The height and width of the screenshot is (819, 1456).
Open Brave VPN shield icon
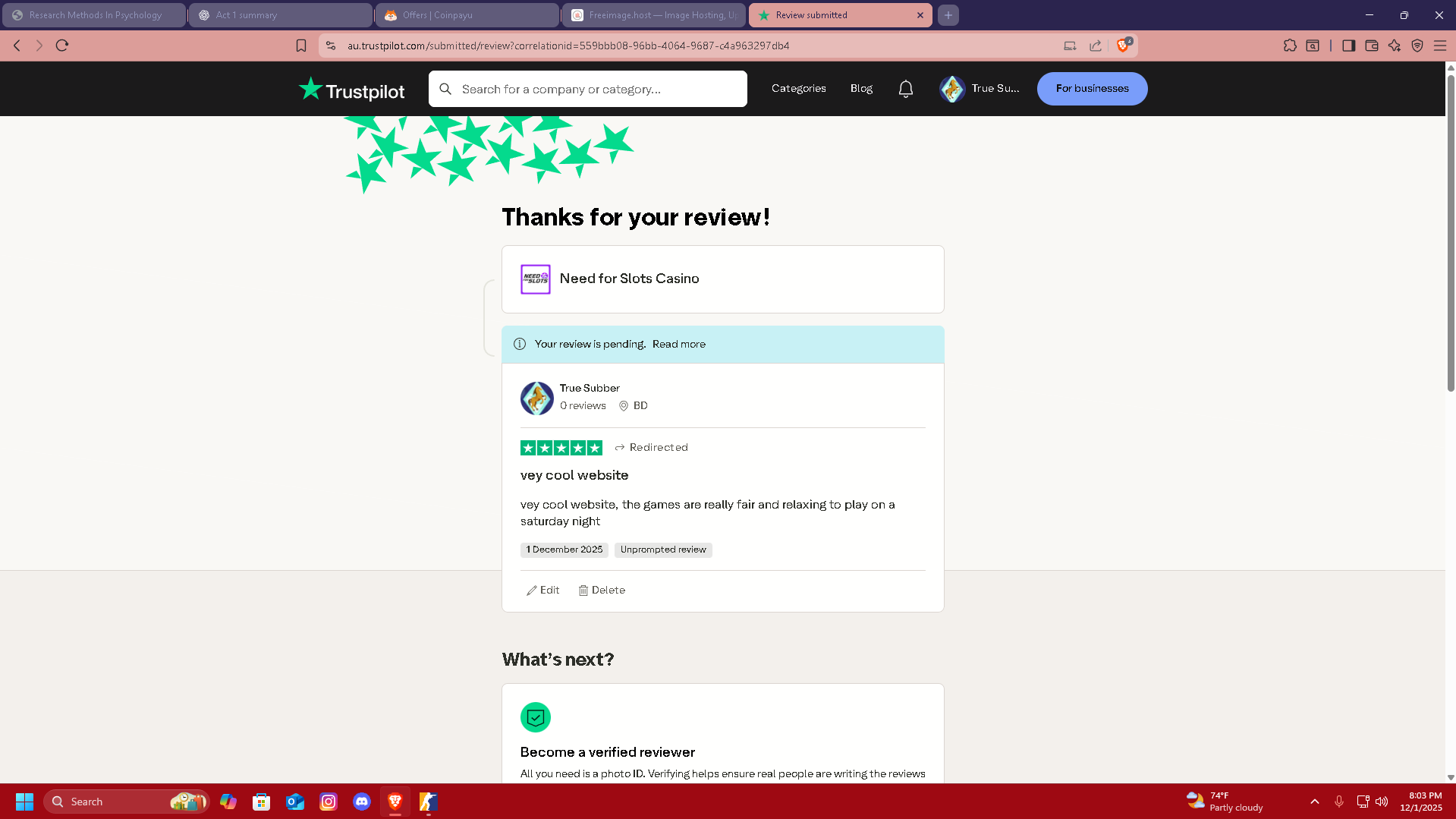click(1417, 46)
